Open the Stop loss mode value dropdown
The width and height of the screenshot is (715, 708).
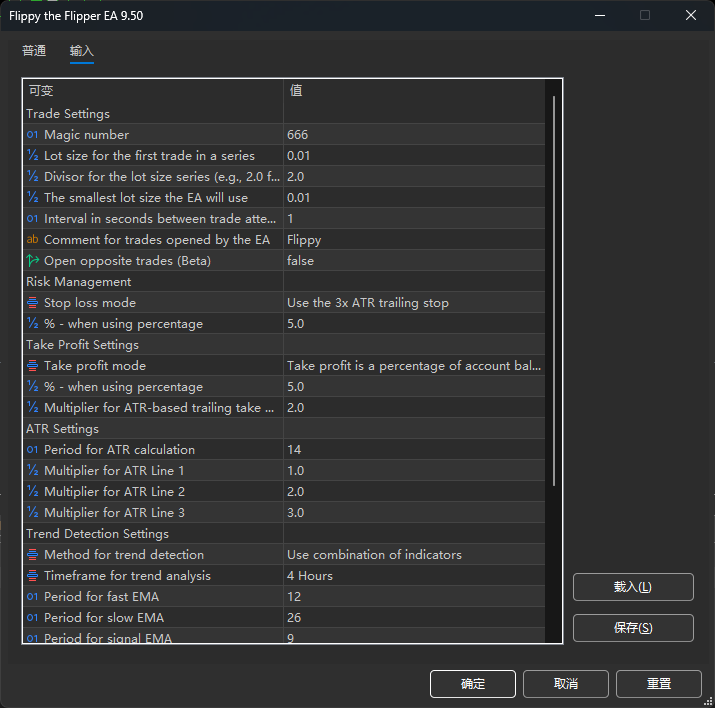coord(414,303)
